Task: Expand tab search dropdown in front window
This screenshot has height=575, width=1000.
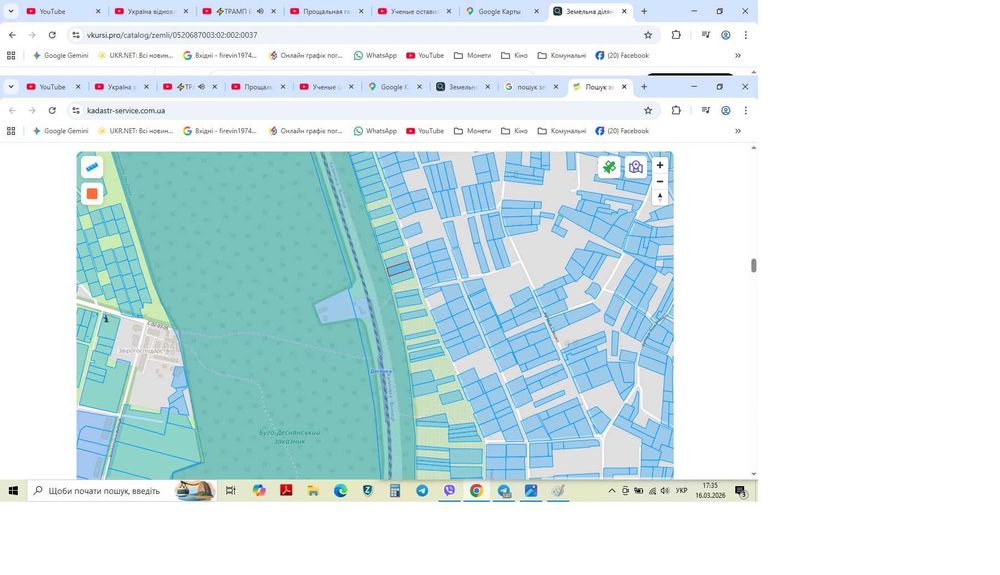Action: (x=11, y=87)
